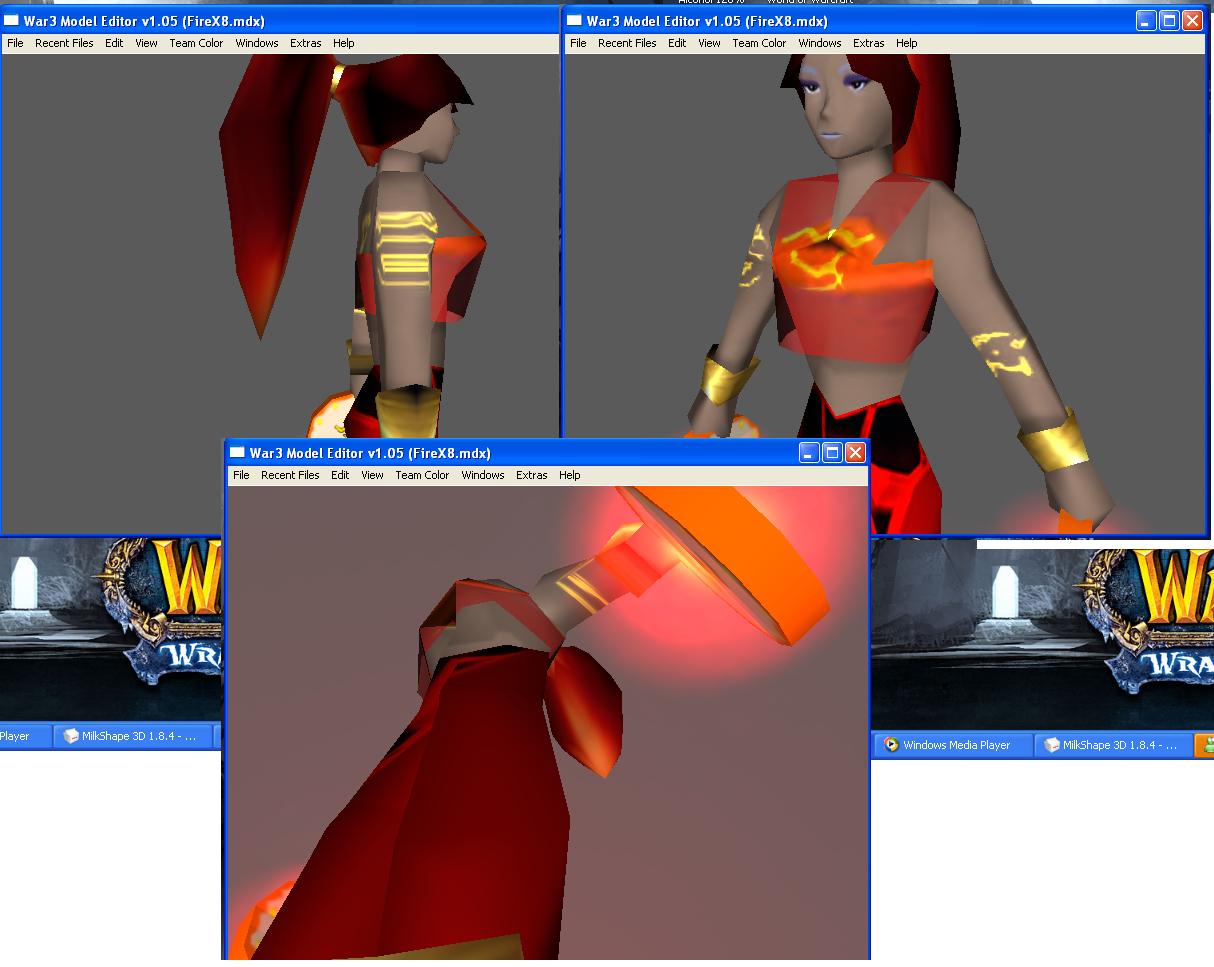Switch to MilkShape 3D on the right taskbar

click(x=1113, y=745)
